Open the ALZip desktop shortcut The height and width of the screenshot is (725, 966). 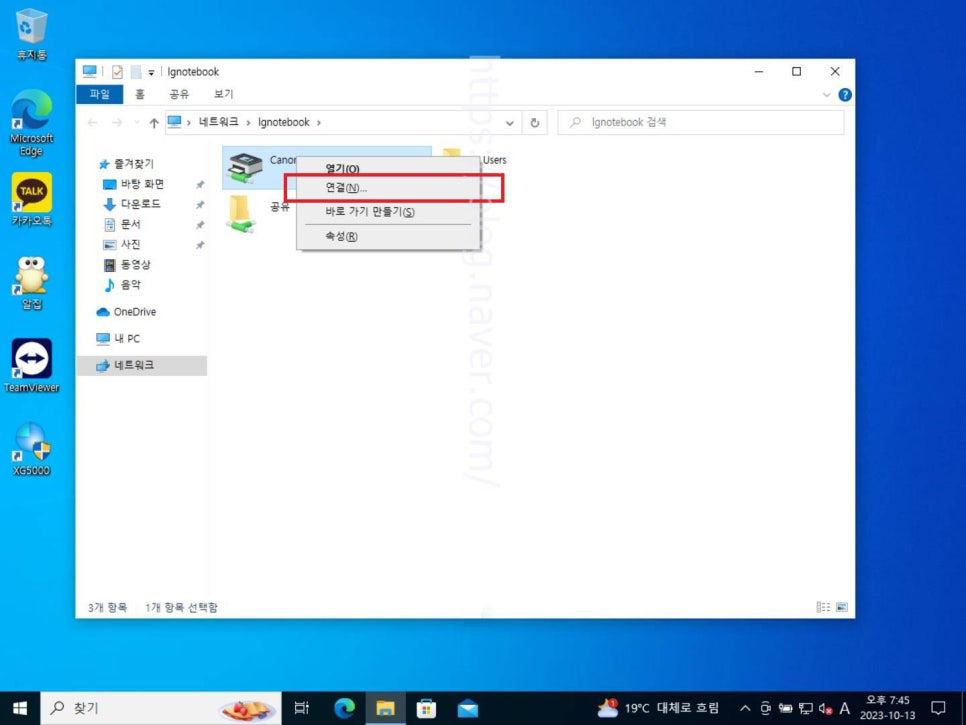coord(31,283)
